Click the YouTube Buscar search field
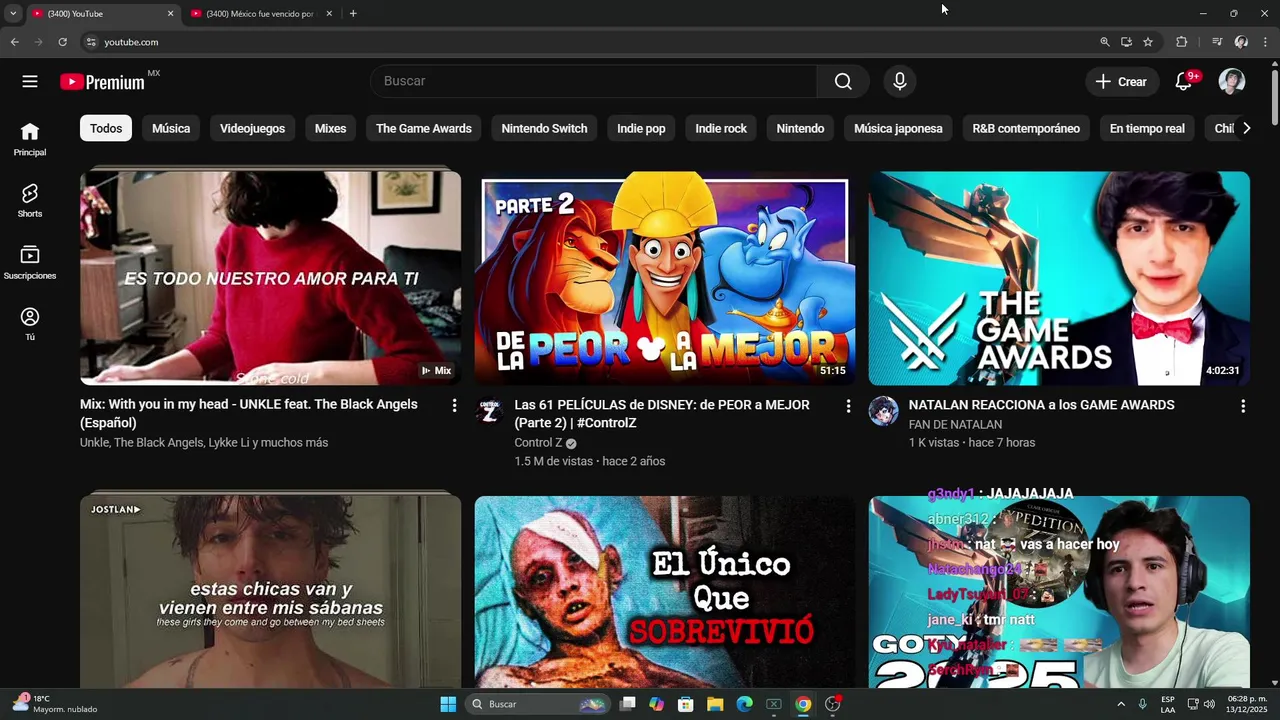1280x720 pixels. click(594, 82)
